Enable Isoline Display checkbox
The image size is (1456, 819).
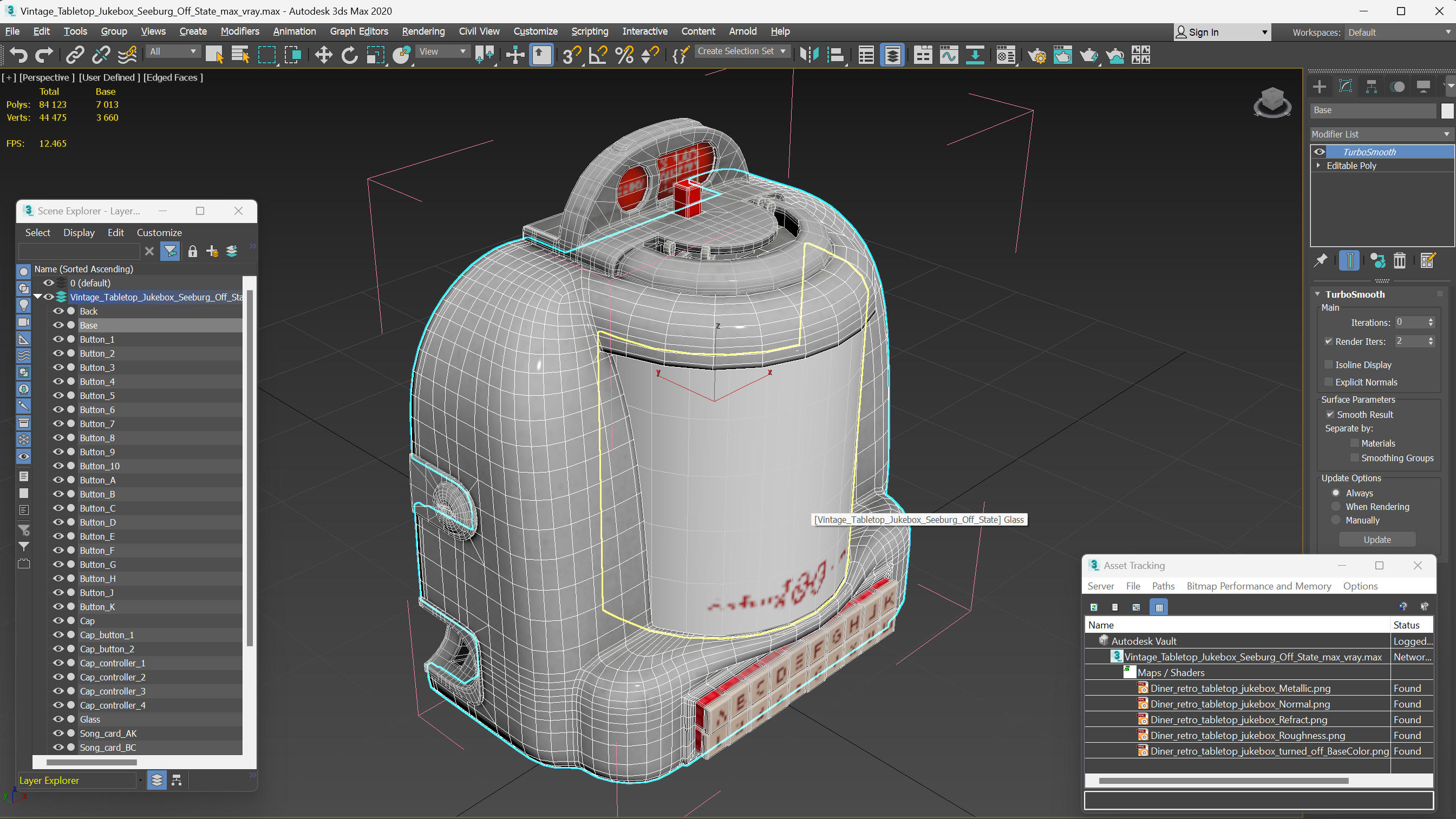(1328, 364)
